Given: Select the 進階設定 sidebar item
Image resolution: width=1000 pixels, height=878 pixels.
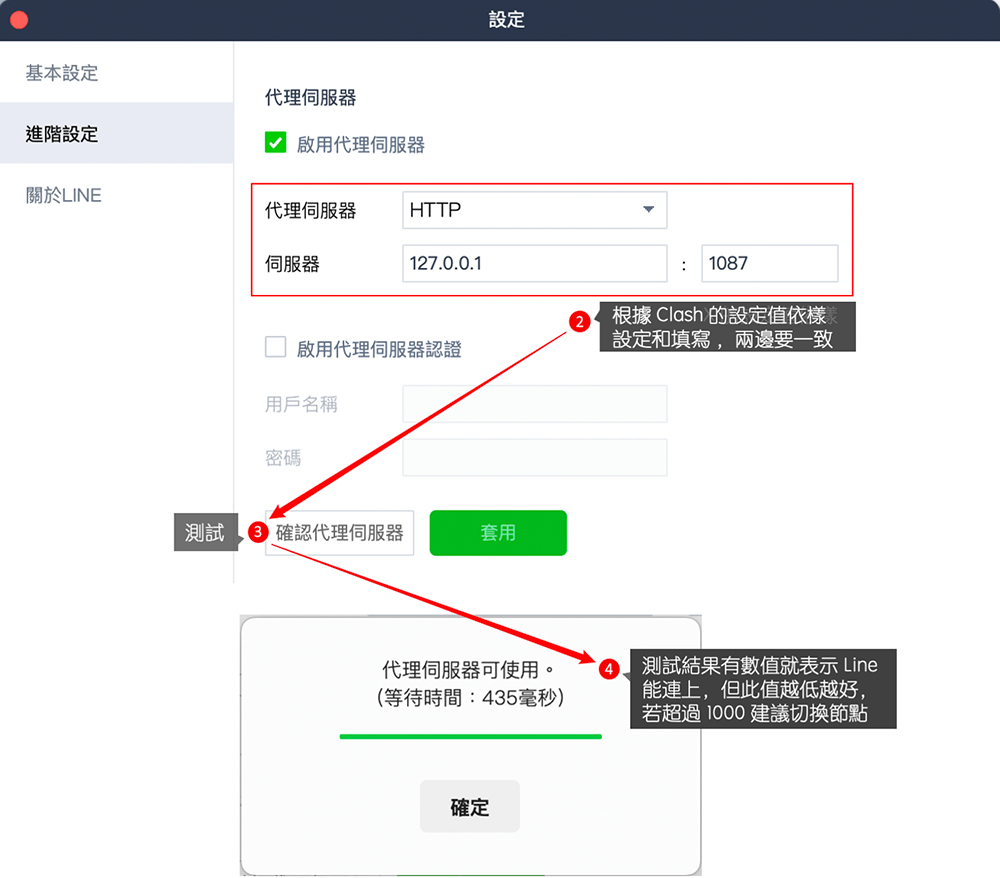Looking at the screenshot, I should (x=117, y=133).
